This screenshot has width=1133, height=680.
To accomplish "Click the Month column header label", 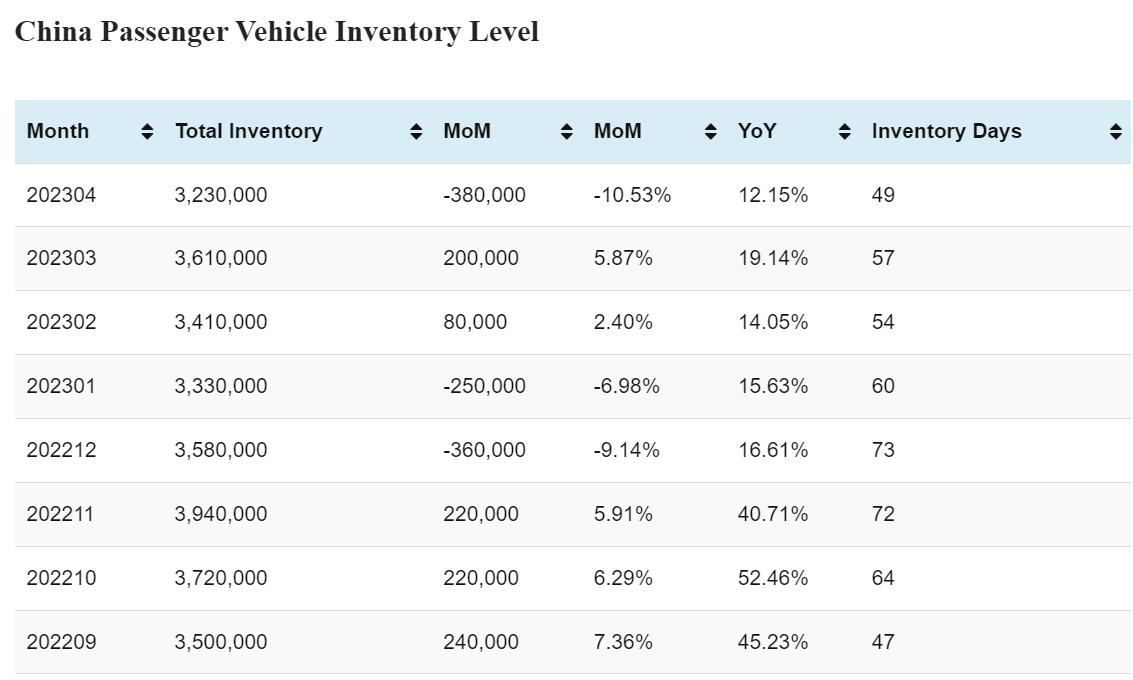I will click(x=58, y=131).
